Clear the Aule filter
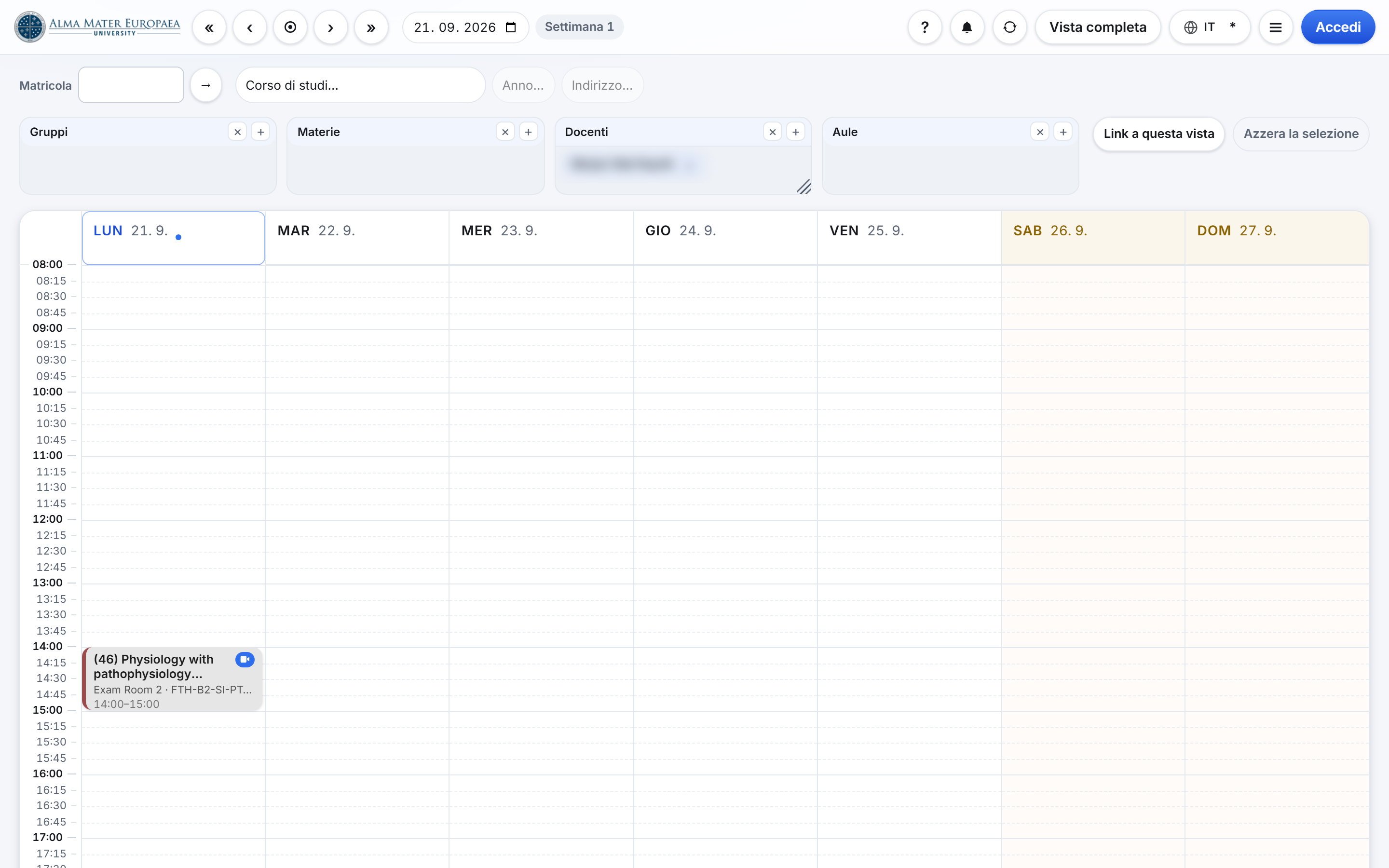1389x868 pixels. tap(1040, 132)
